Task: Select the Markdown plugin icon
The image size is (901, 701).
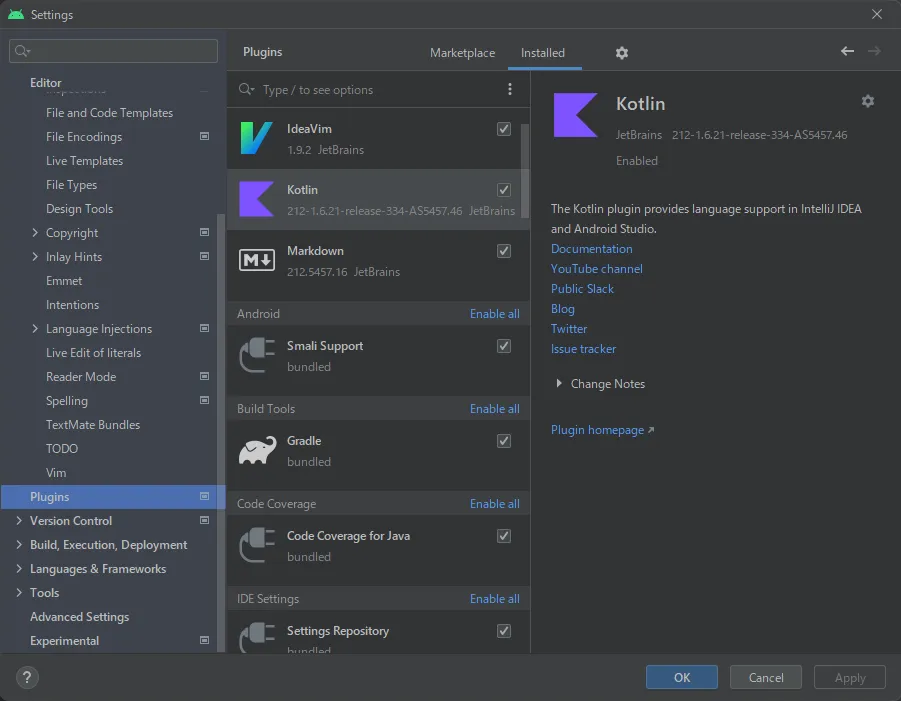Action: (x=256, y=261)
